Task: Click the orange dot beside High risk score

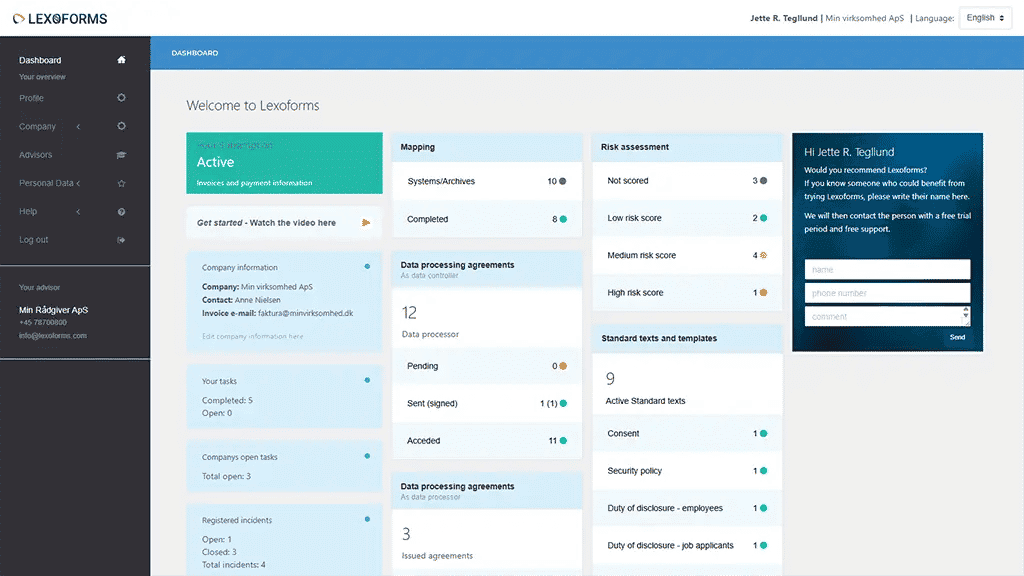Action: click(763, 293)
